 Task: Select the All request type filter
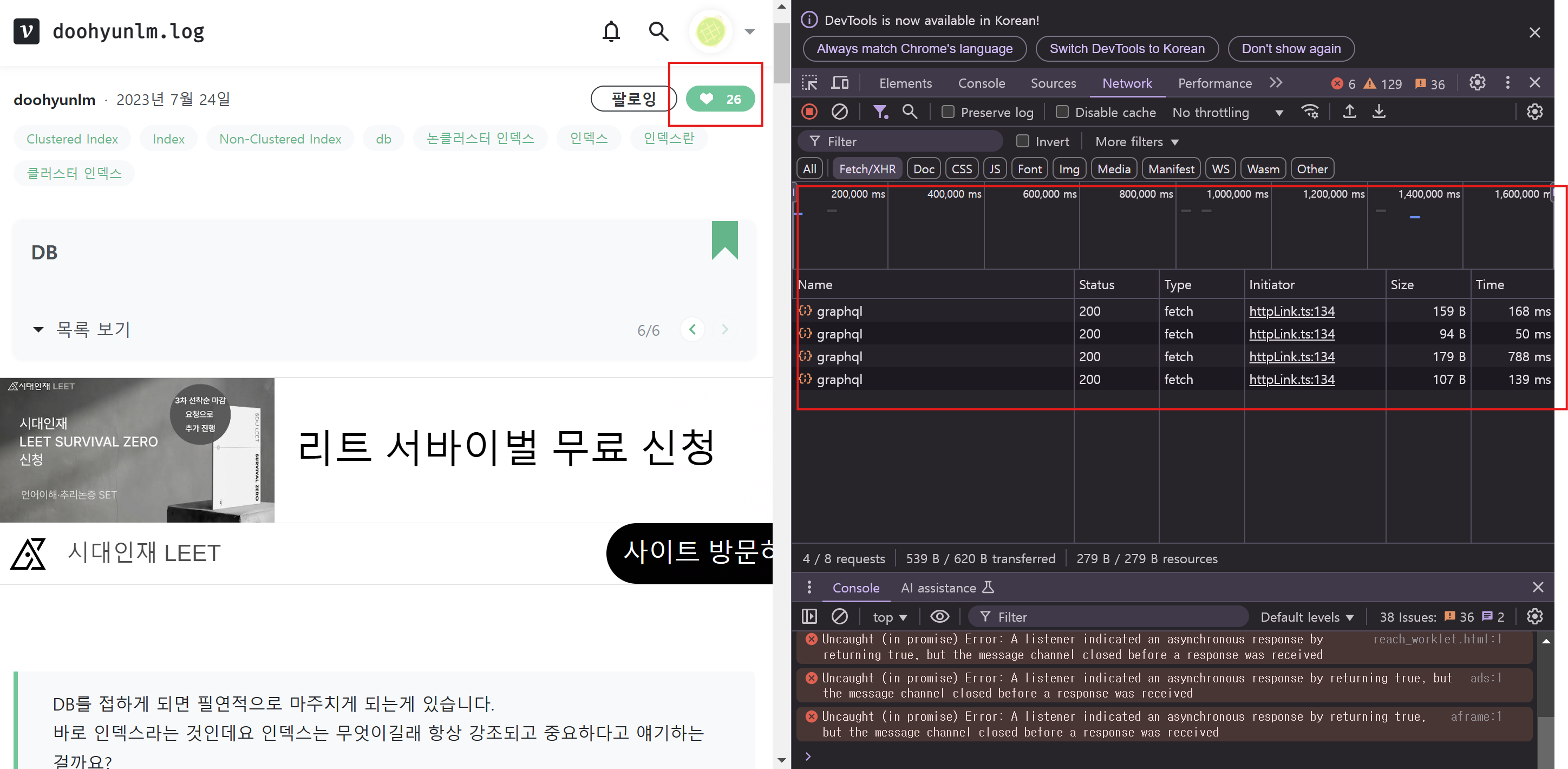[x=809, y=170]
